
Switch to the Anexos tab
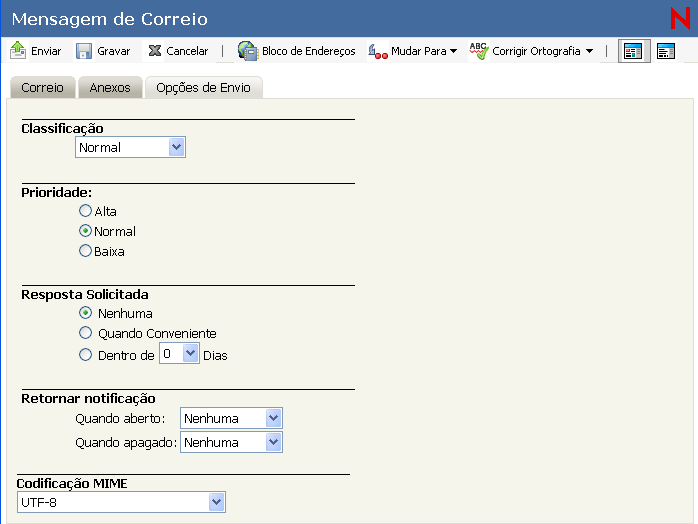pos(110,88)
